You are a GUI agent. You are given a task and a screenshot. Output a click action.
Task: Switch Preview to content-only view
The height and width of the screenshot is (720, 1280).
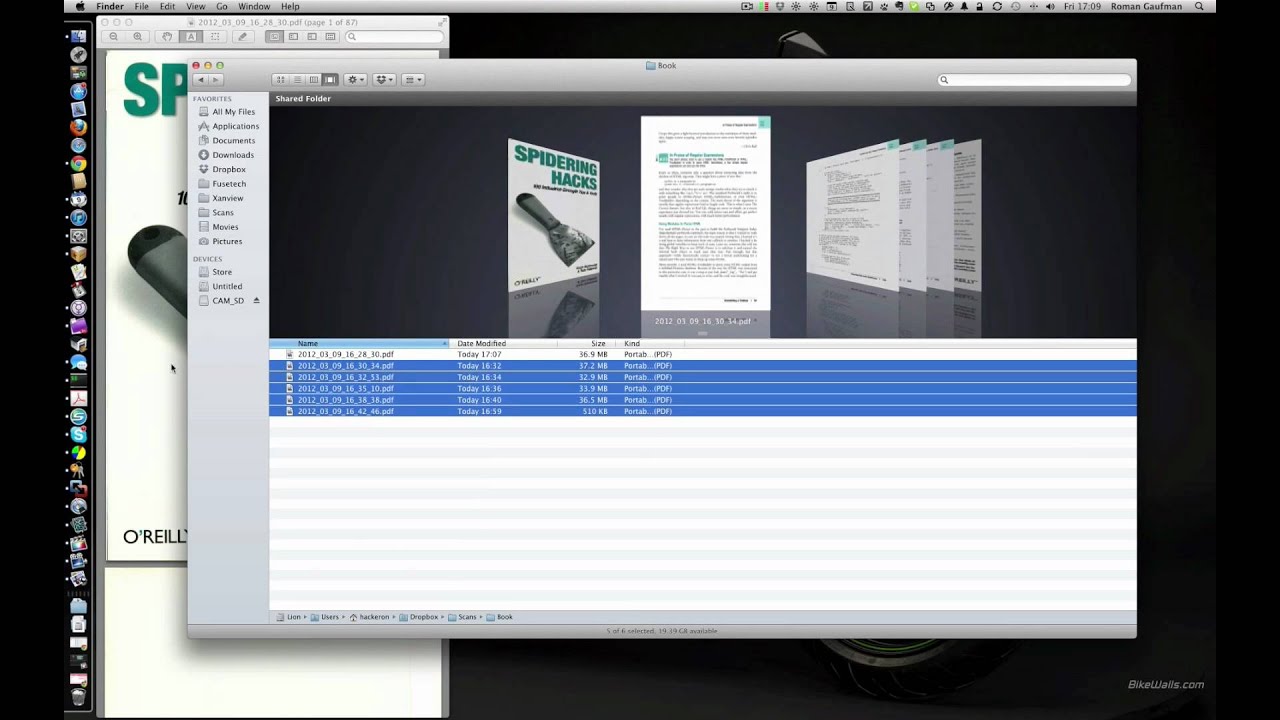point(274,37)
